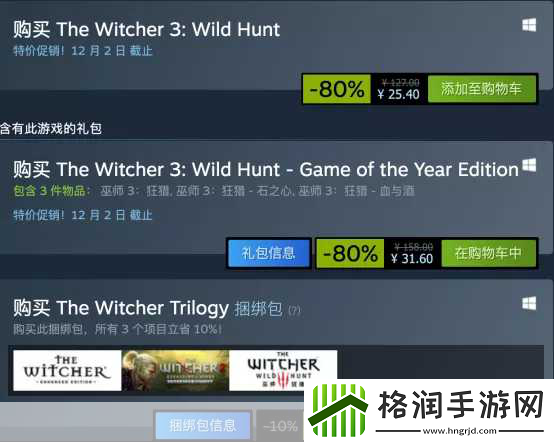This screenshot has width=554, height=442.
Task: Click Windows icon beside Witcher 3 Wild Hunt
Action: pyautogui.click(x=529, y=25)
